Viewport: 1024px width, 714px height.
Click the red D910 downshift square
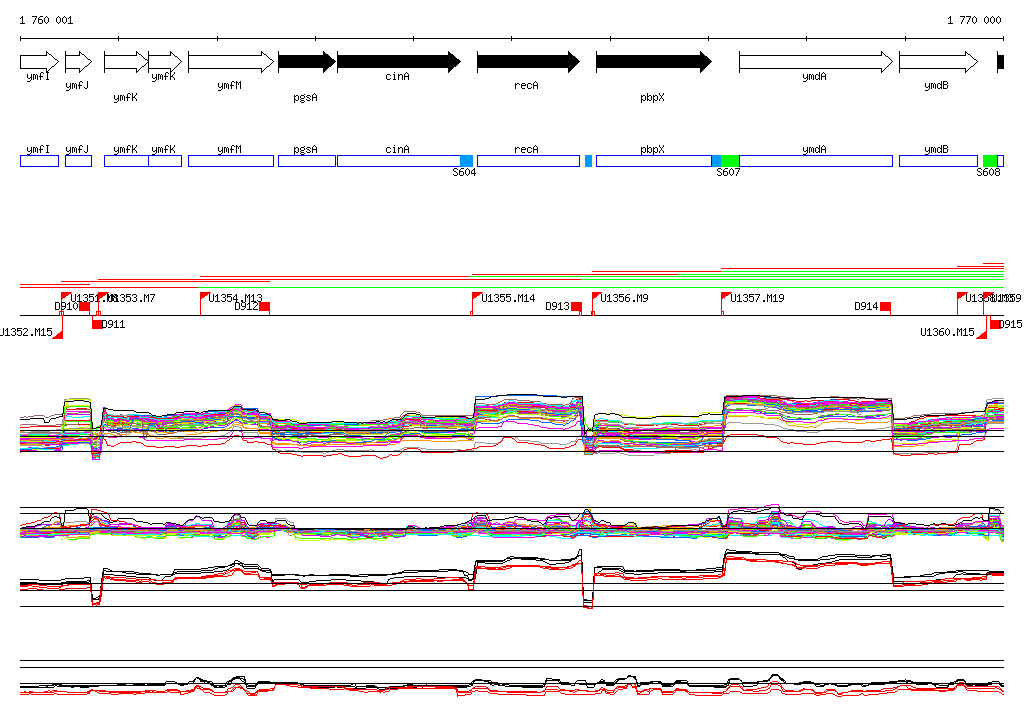pos(84,306)
